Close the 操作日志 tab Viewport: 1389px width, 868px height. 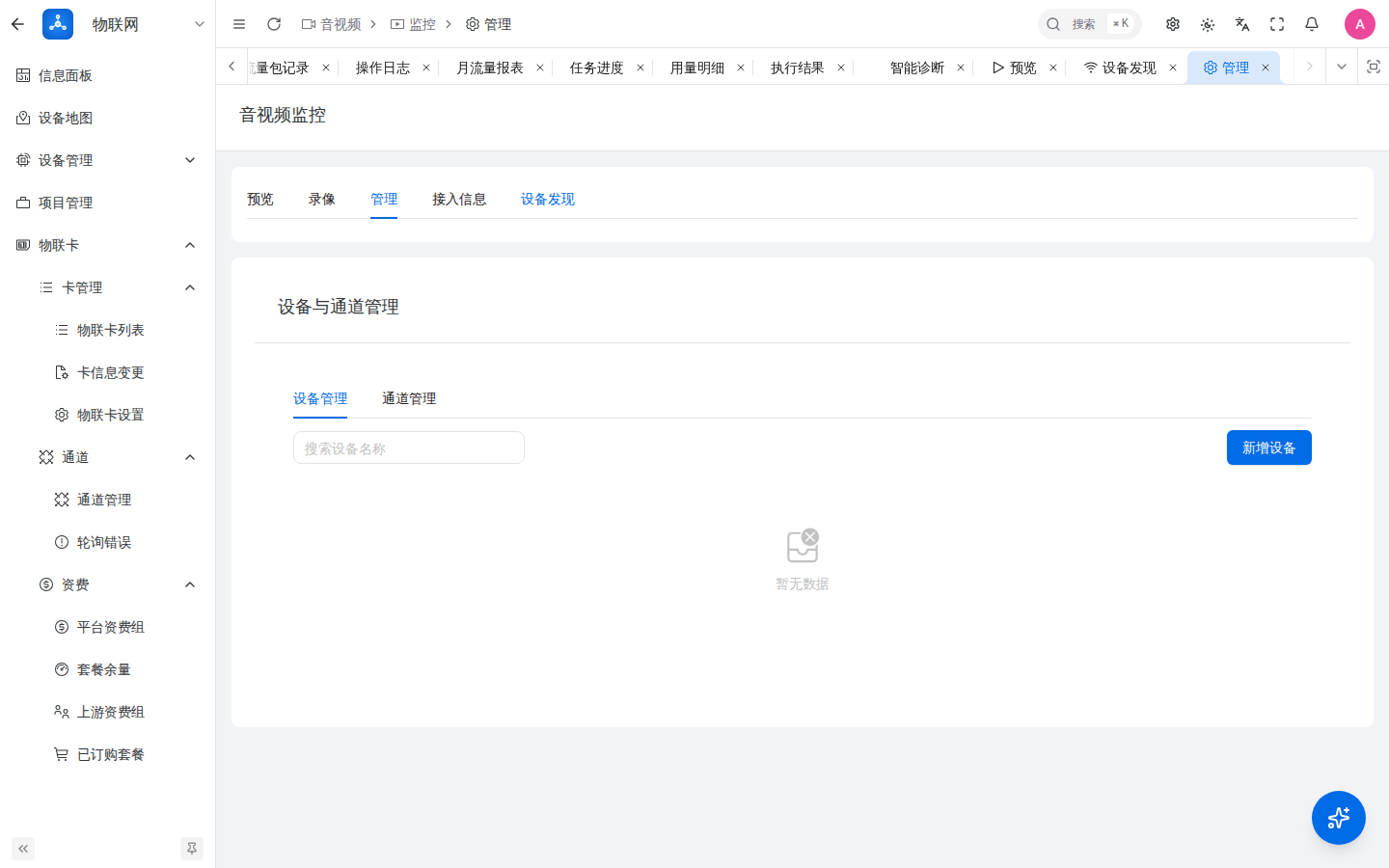(426, 68)
